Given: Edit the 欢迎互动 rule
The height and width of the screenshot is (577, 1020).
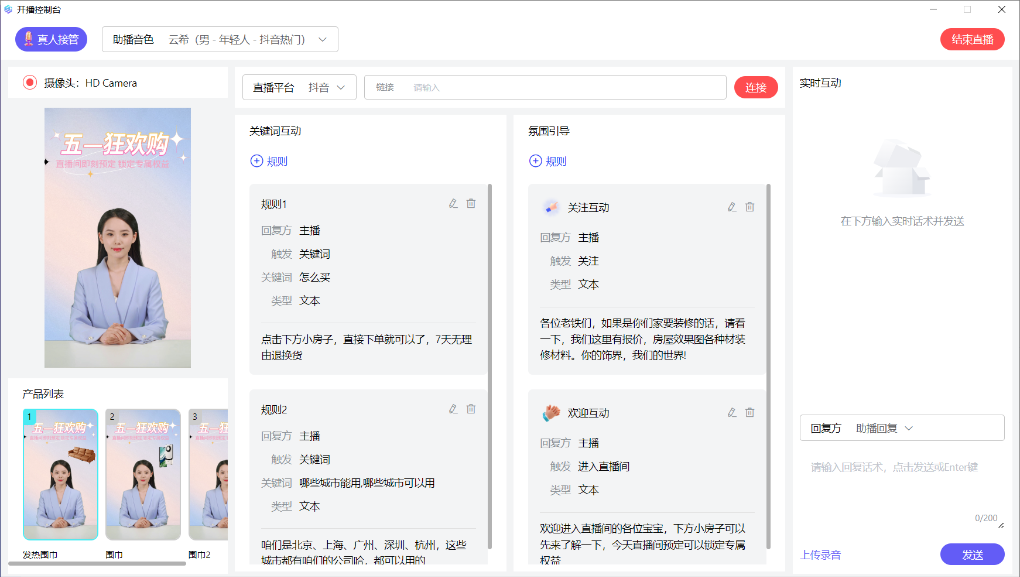Looking at the screenshot, I should coord(732,412).
